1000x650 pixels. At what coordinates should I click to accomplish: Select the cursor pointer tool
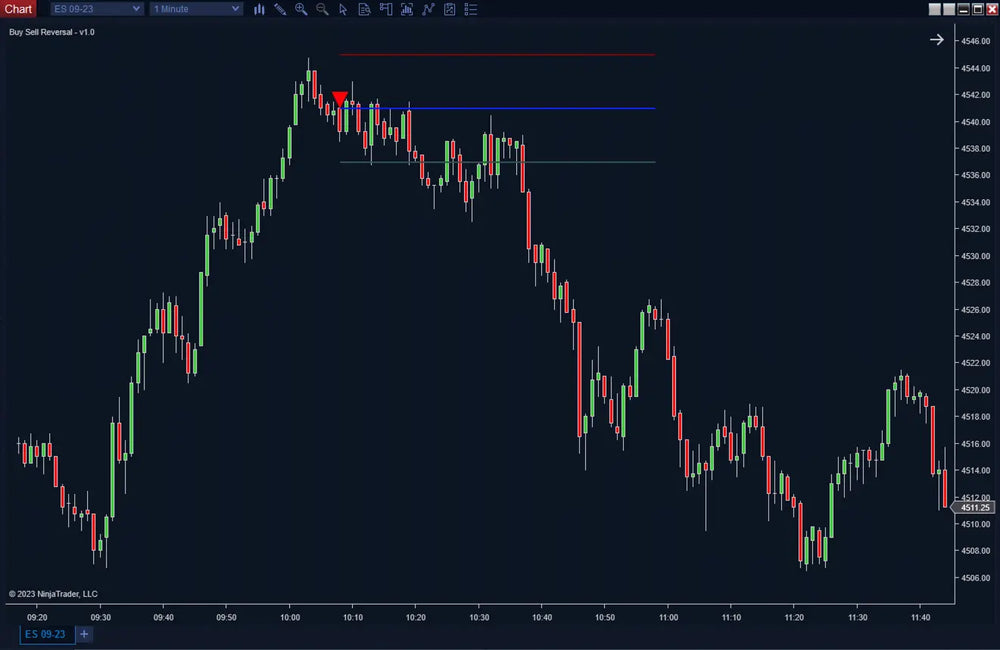(343, 9)
